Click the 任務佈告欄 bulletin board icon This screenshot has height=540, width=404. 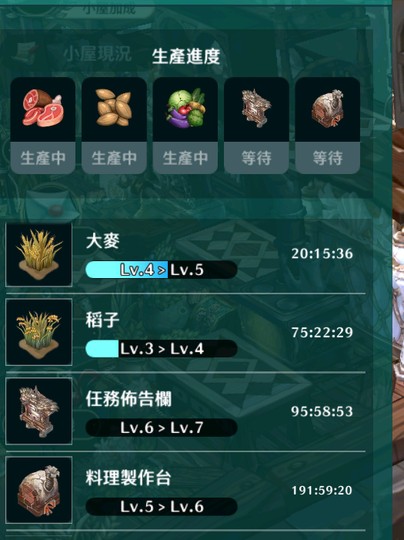tap(39, 411)
